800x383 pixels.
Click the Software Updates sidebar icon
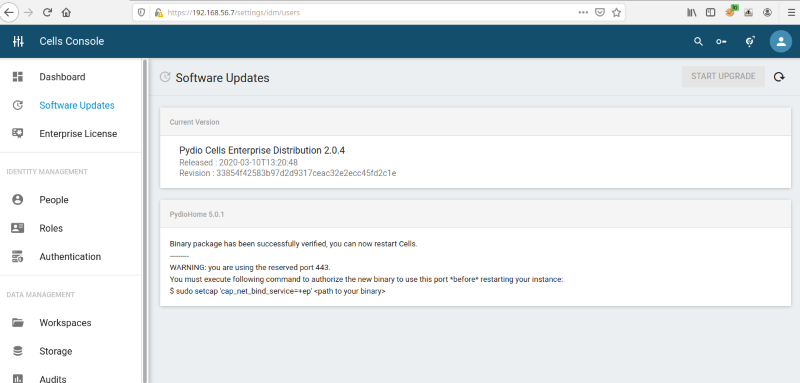point(18,106)
